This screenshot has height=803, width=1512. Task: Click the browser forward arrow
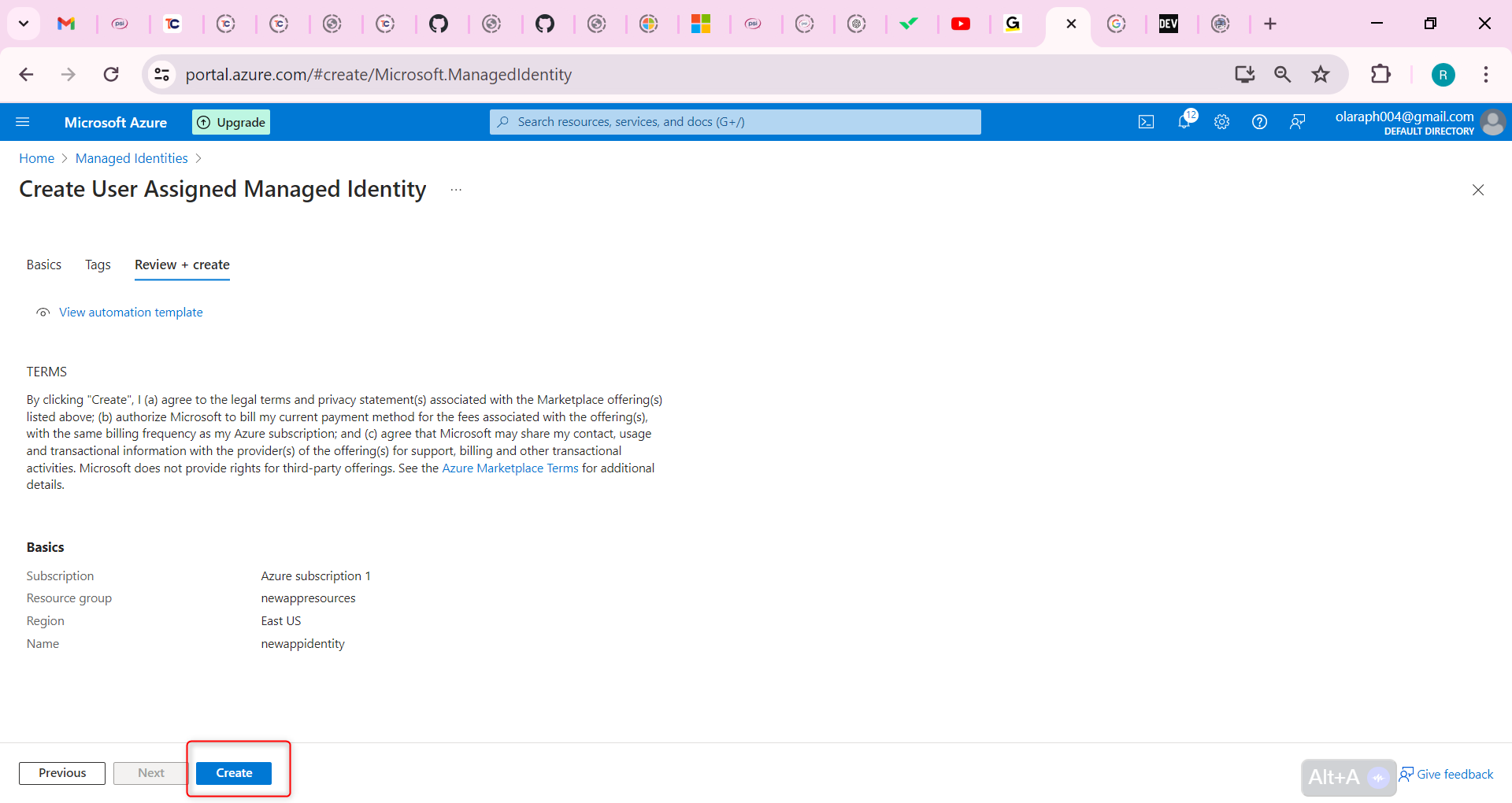(69, 75)
